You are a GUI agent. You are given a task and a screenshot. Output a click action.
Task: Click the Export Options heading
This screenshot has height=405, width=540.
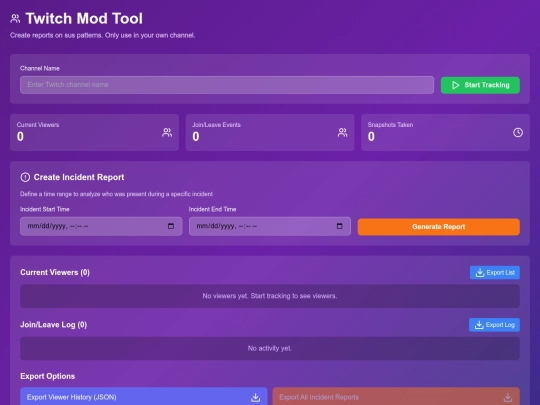coord(48,376)
